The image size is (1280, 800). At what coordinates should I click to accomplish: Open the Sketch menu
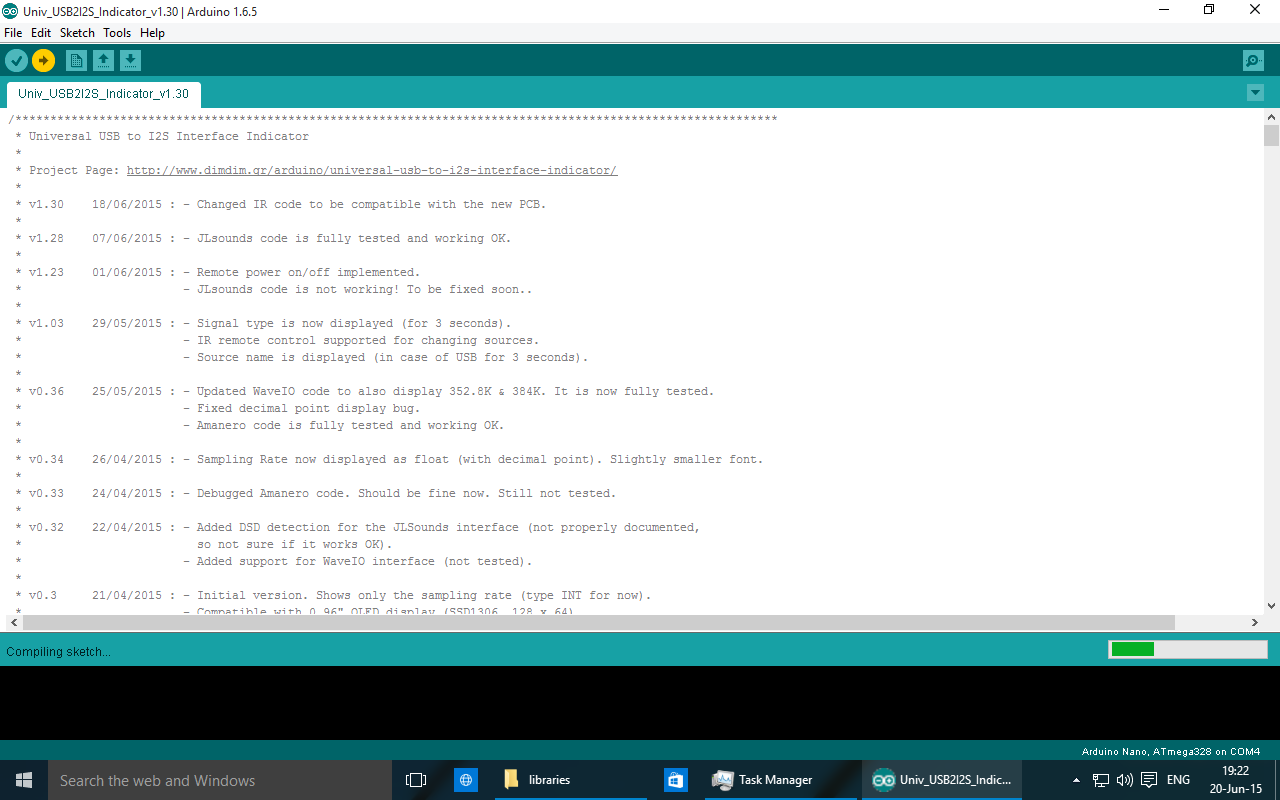[x=77, y=33]
